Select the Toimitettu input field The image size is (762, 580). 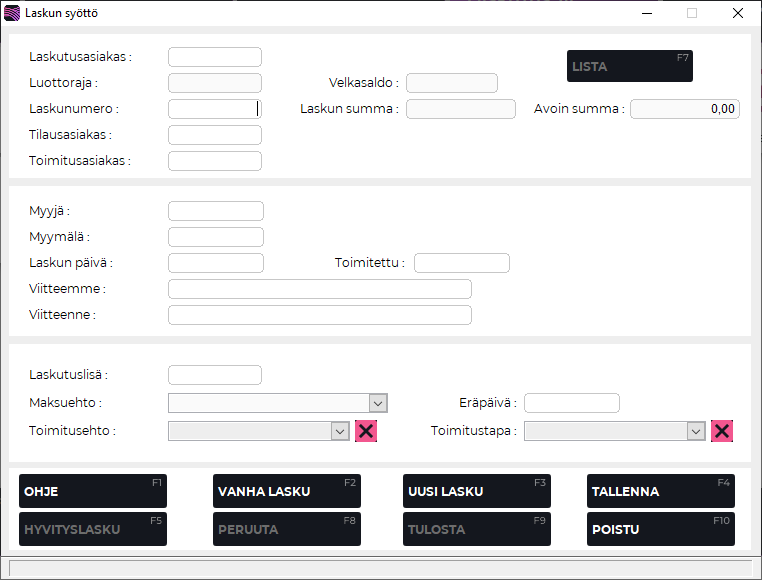(x=462, y=263)
